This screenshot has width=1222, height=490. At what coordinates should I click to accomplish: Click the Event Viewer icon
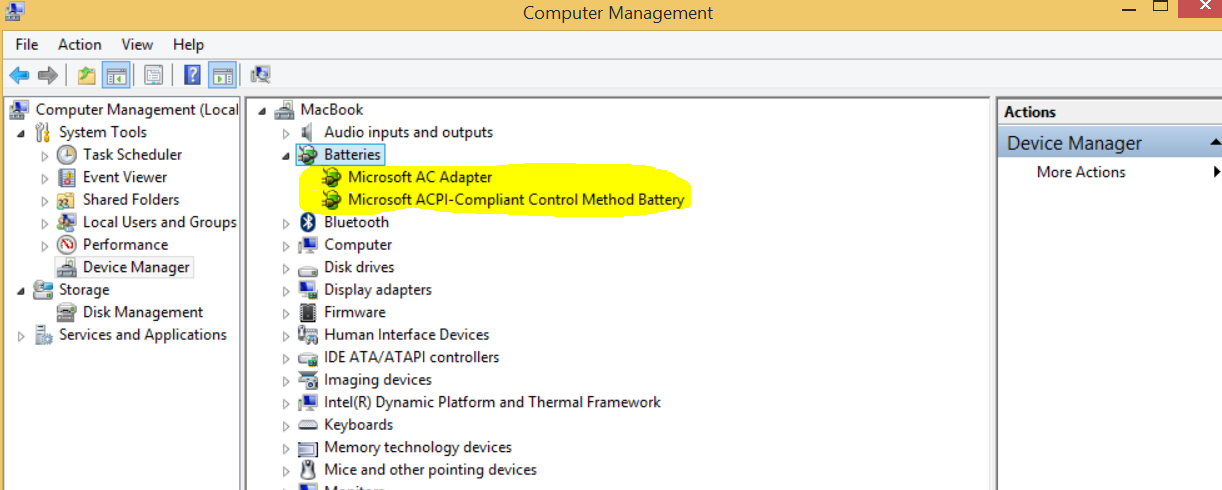click(67, 177)
